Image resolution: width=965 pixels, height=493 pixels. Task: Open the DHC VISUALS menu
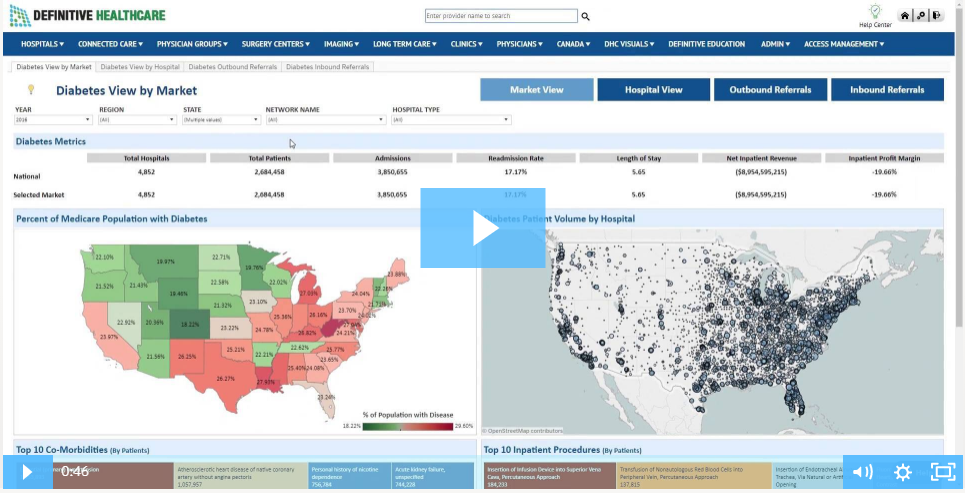tap(629, 44)
